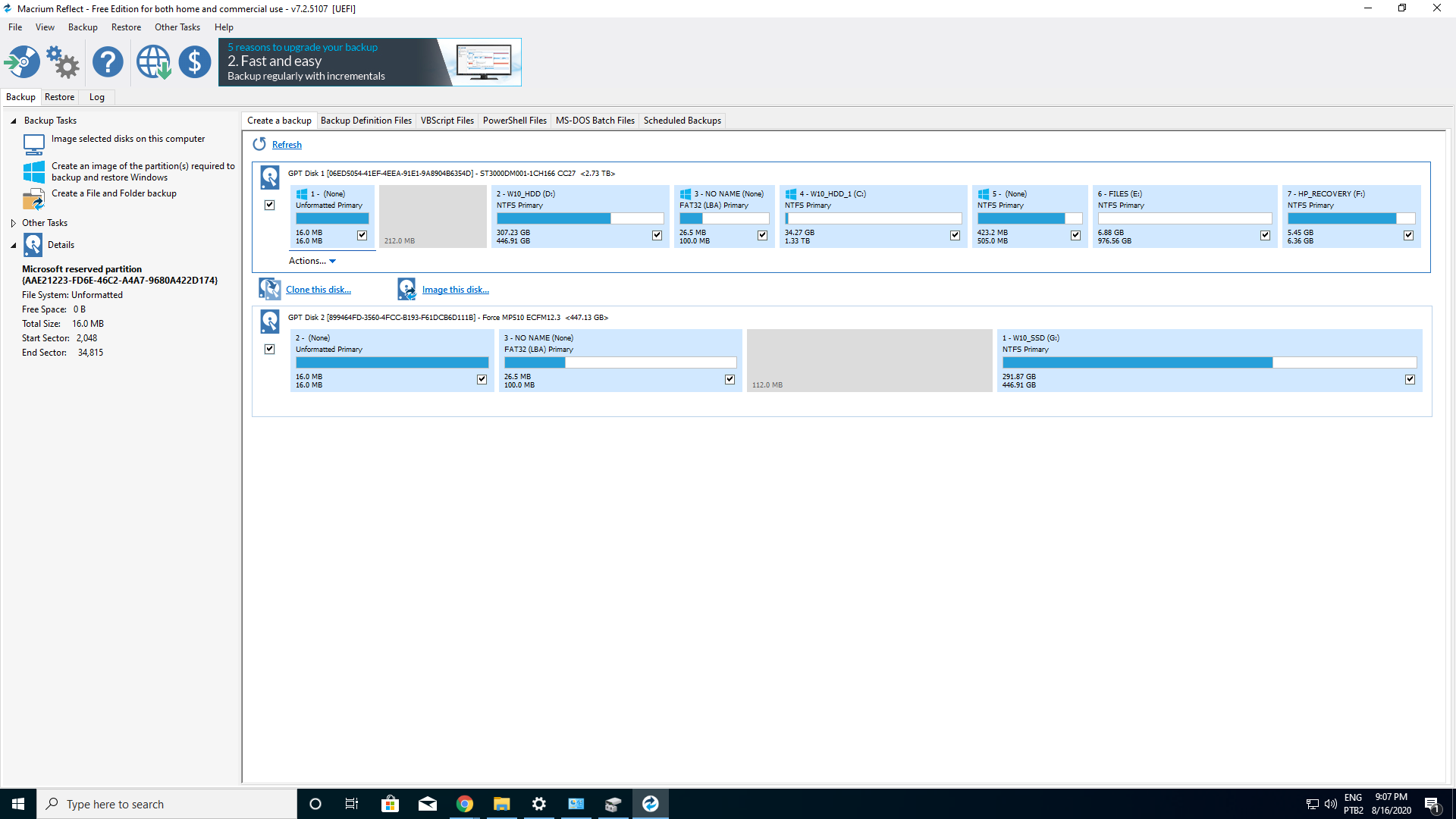Open Windows Start menu
The width and height of the screenshot is (1456, 819).
(18, 804)
